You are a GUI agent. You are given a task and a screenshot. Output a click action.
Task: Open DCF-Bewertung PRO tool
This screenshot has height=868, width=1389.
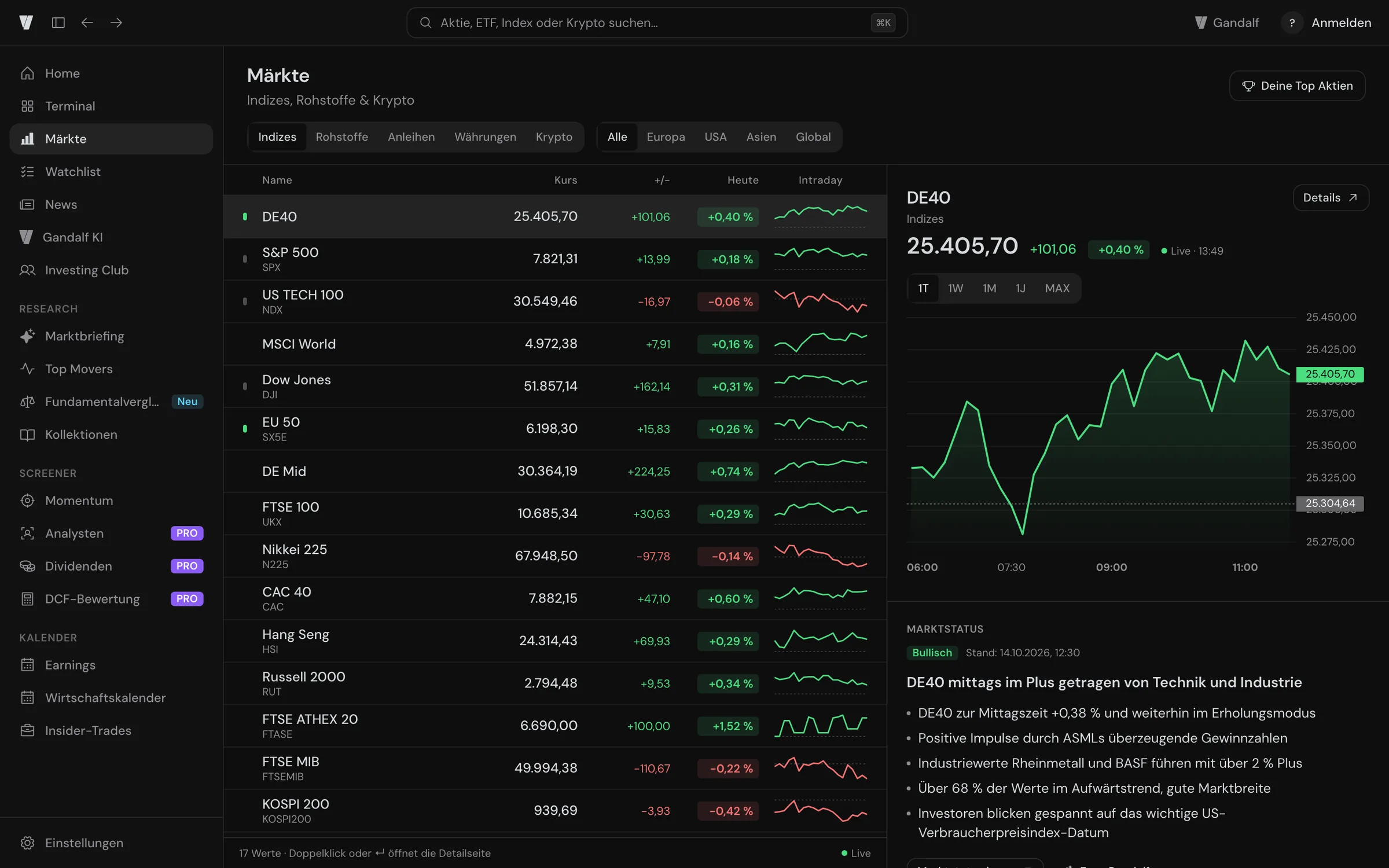(x=111, y=599)
